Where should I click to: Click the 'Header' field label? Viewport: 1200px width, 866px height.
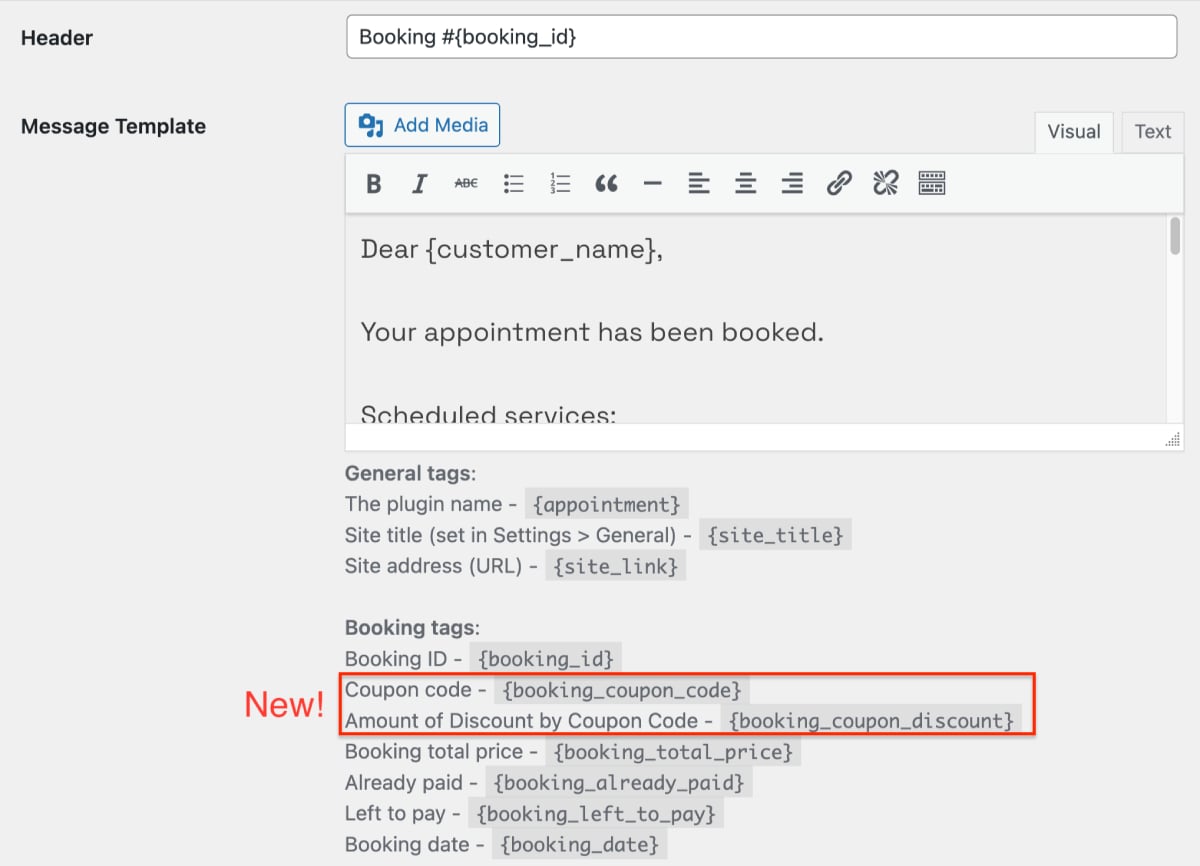57,38
